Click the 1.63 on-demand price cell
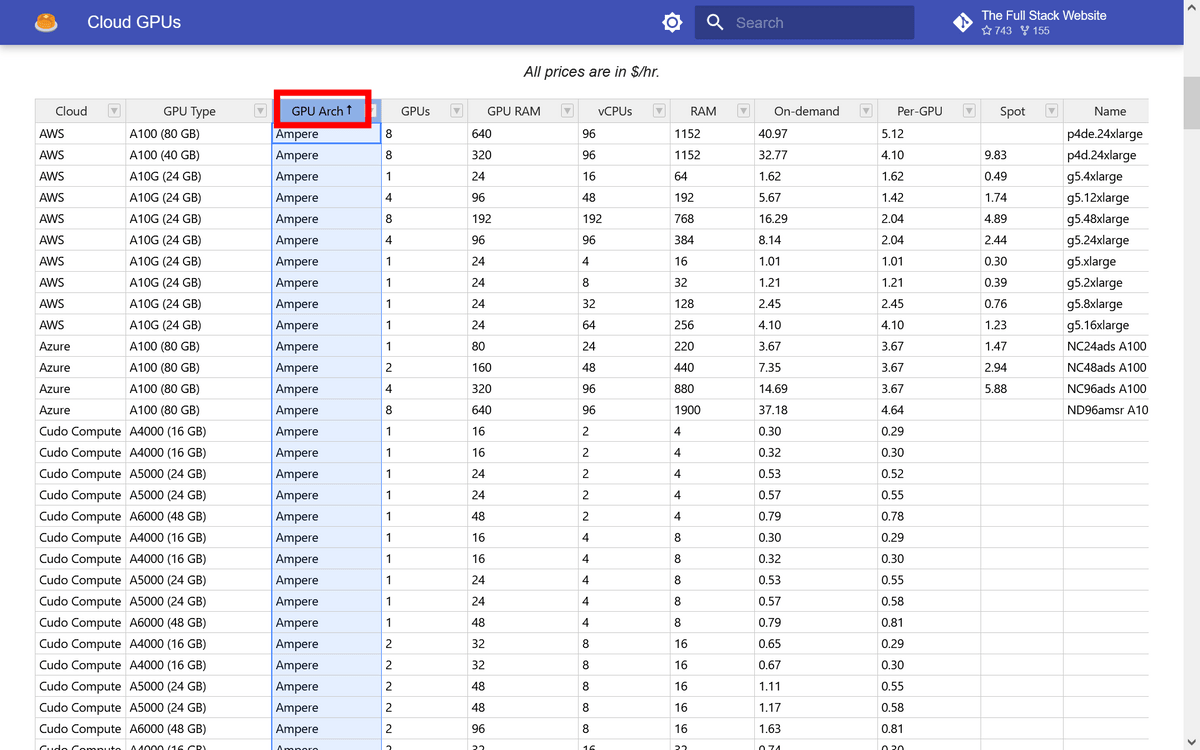1200x750 pixels. [815, 729]
